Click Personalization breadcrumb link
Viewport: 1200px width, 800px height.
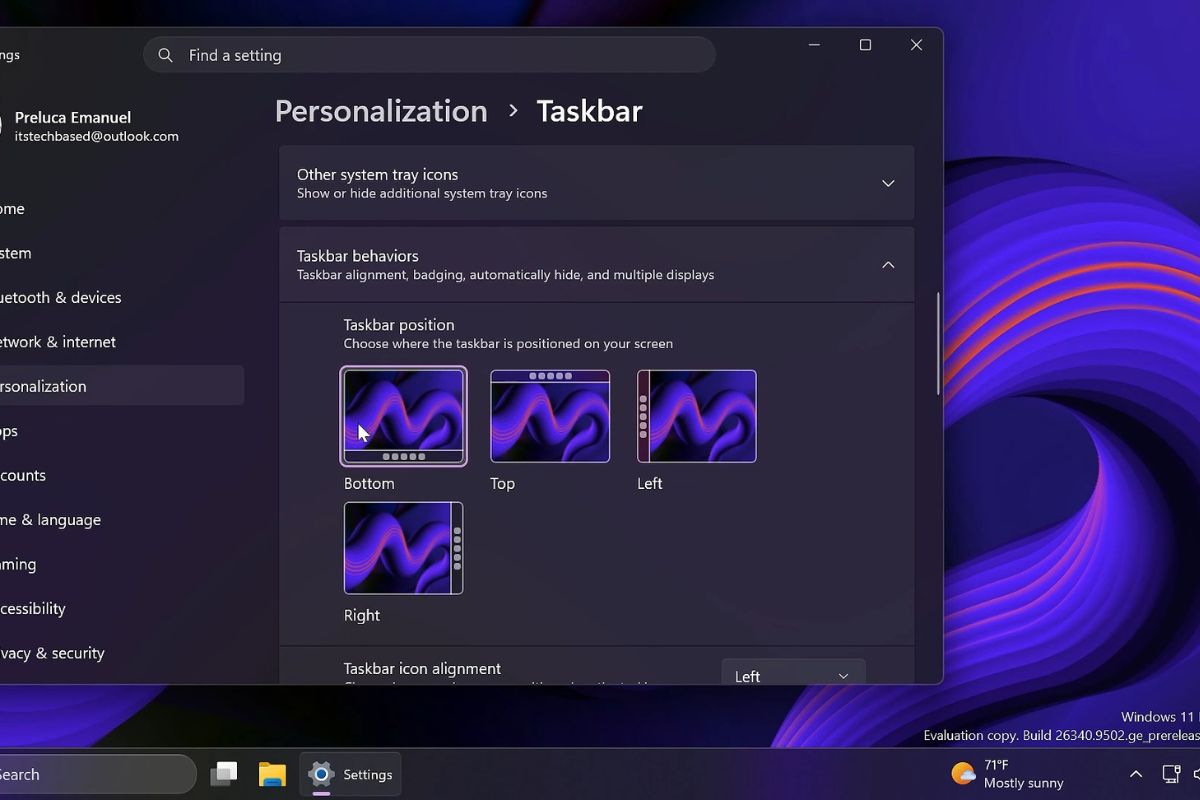(x=381, y=111)
